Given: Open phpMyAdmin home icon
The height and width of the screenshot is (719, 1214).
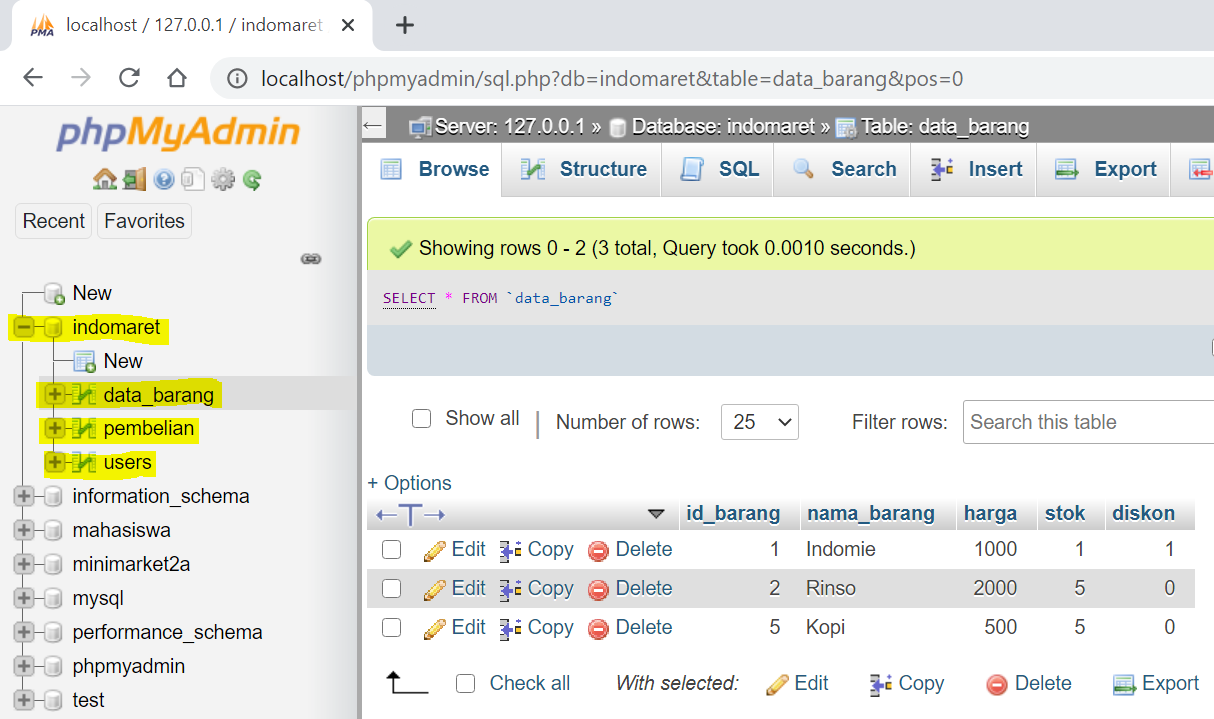Looking at the screenshot, I should (x=103, y=180).
